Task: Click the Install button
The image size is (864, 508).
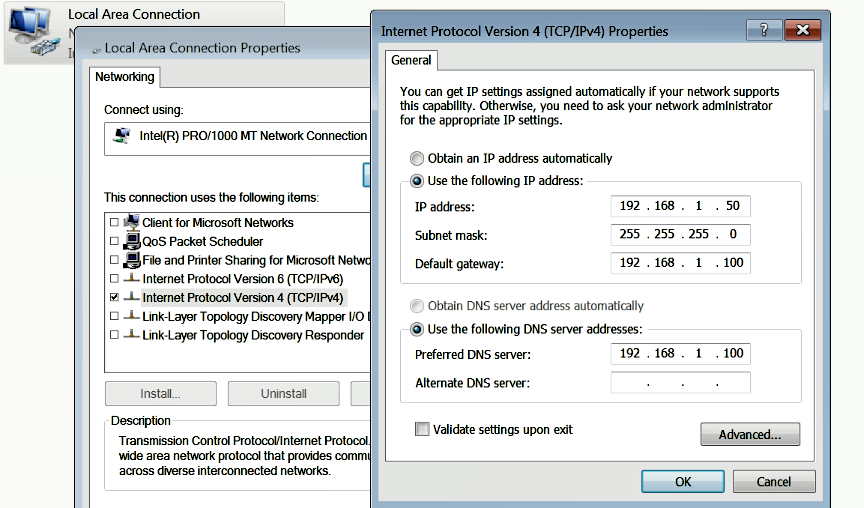Action: tap(160, 393)
